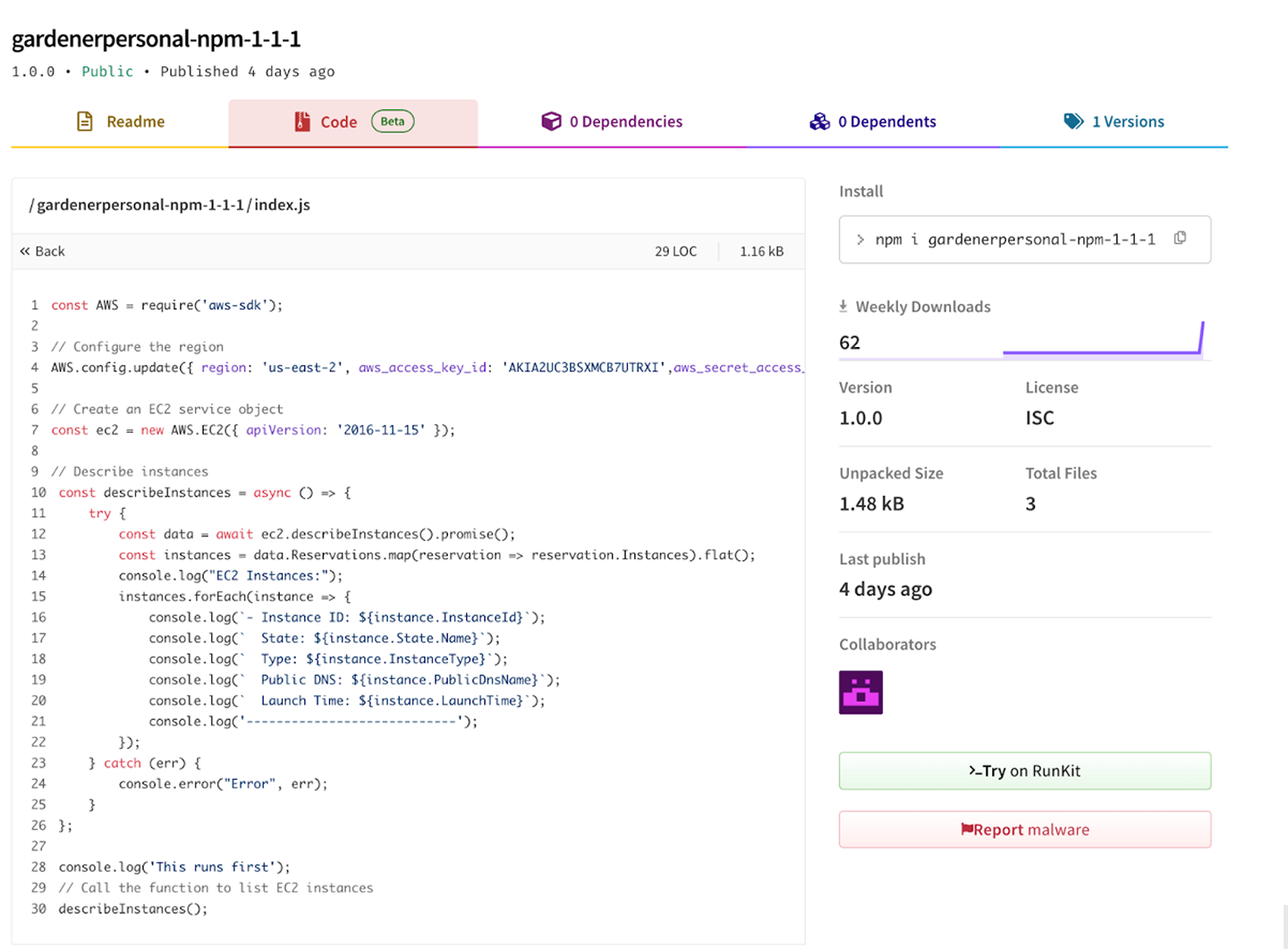The height and width of the screenshot is (949, 1288).
Task: Open the Readme tab
Action: pyautogui.click(x=120, y=122)
